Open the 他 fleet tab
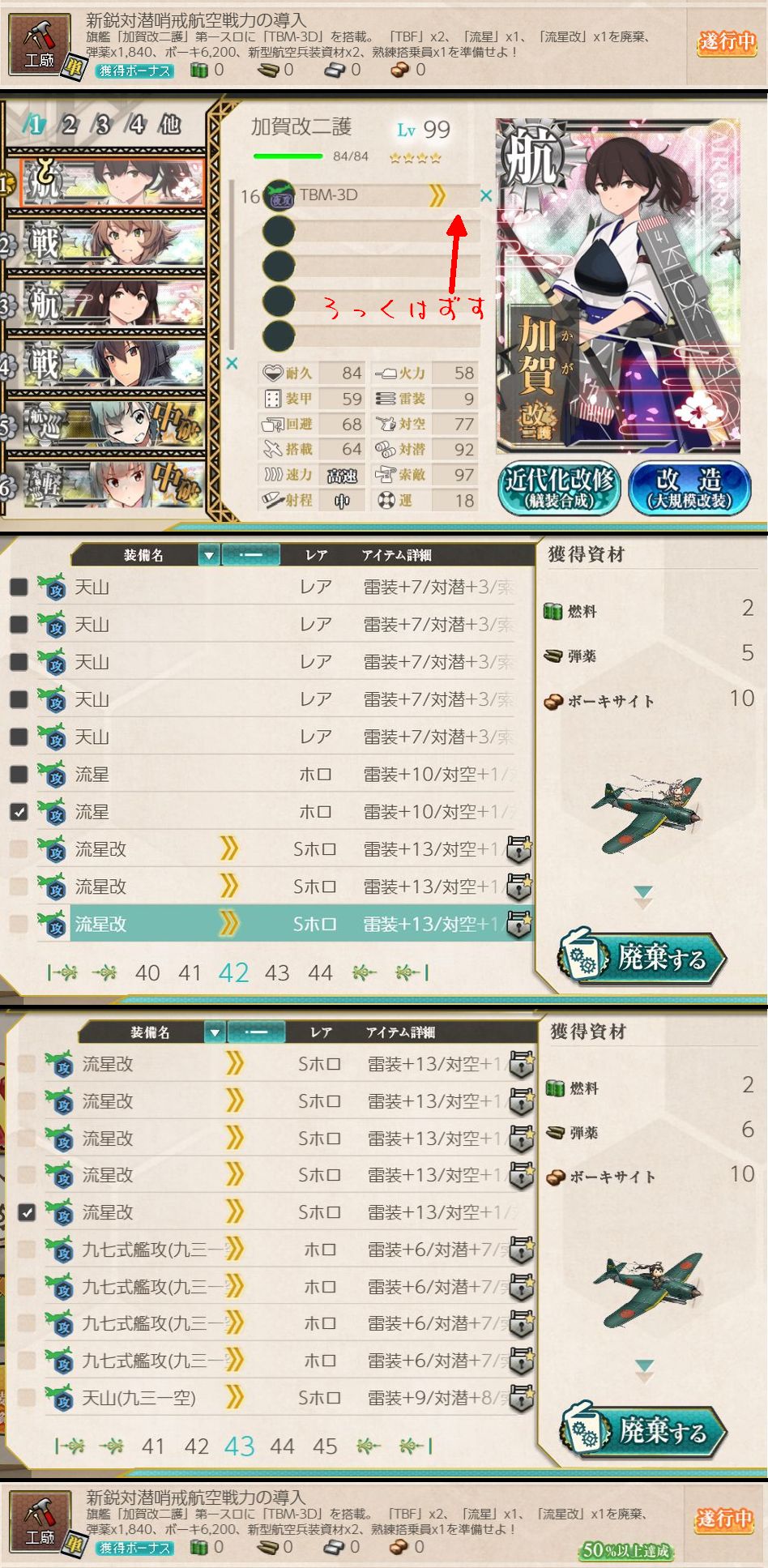768x1568 pixels. pyautogui.click(x=169, y=124)
